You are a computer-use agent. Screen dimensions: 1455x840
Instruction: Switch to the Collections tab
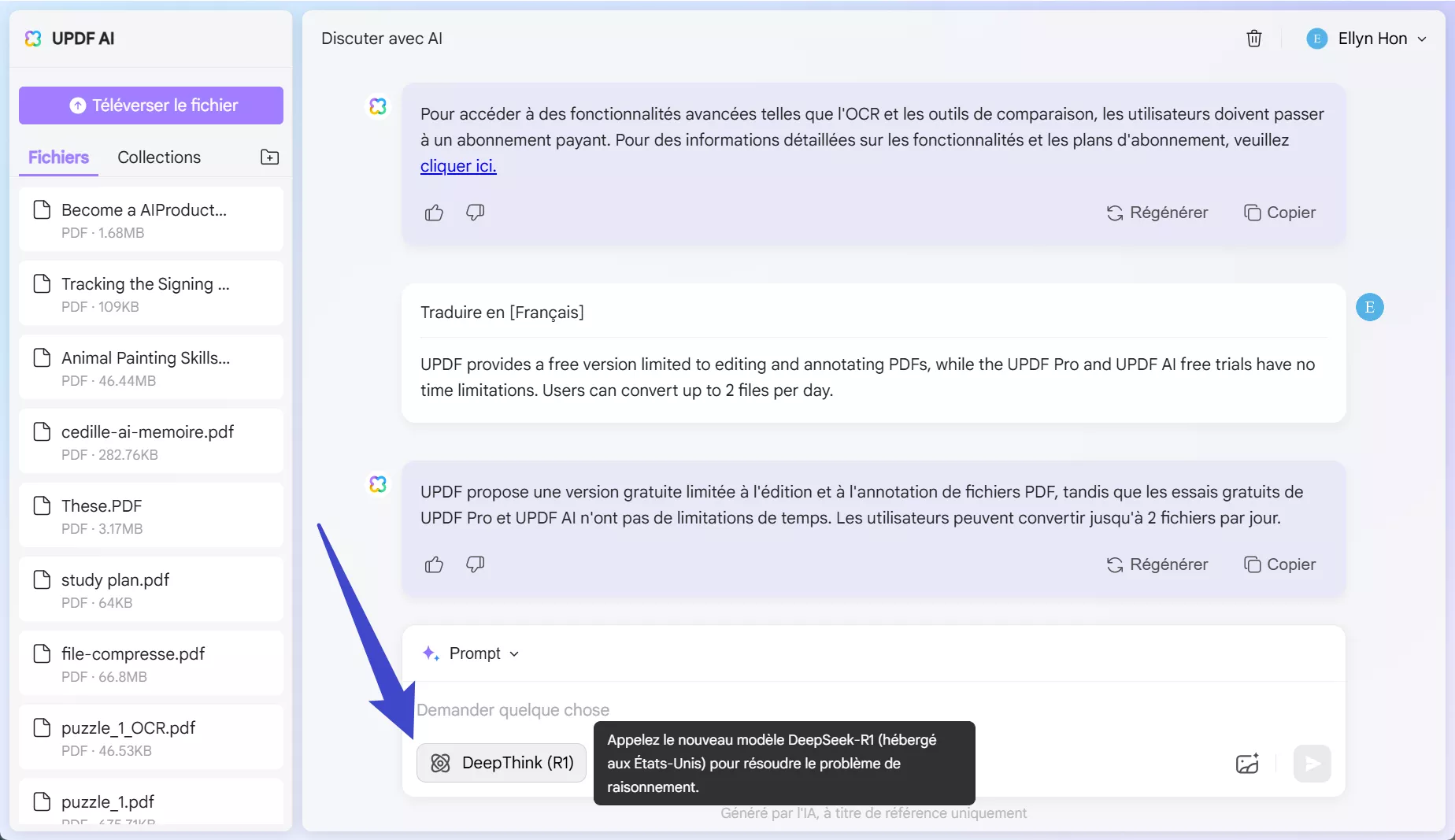[158, 157]
